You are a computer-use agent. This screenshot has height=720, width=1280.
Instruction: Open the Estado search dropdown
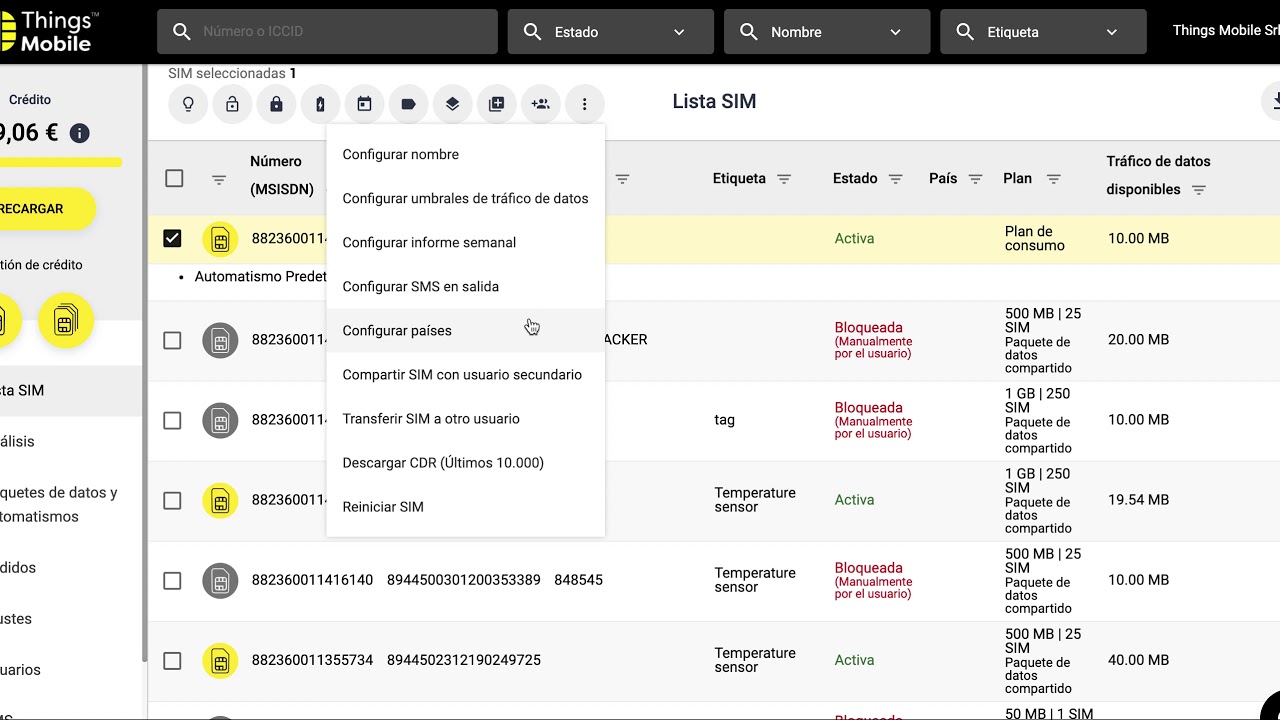pos(611,32)
